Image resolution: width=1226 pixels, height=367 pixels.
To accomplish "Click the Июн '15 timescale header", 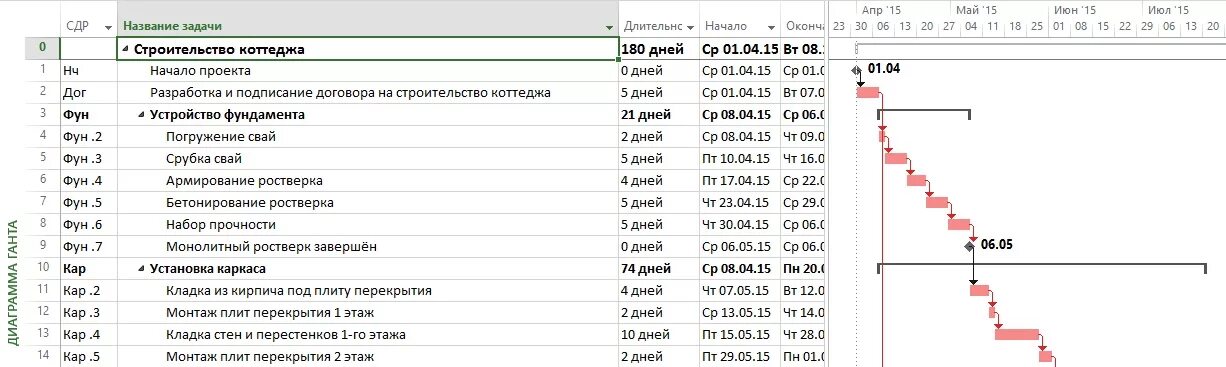I will [x=1075, y=9].
